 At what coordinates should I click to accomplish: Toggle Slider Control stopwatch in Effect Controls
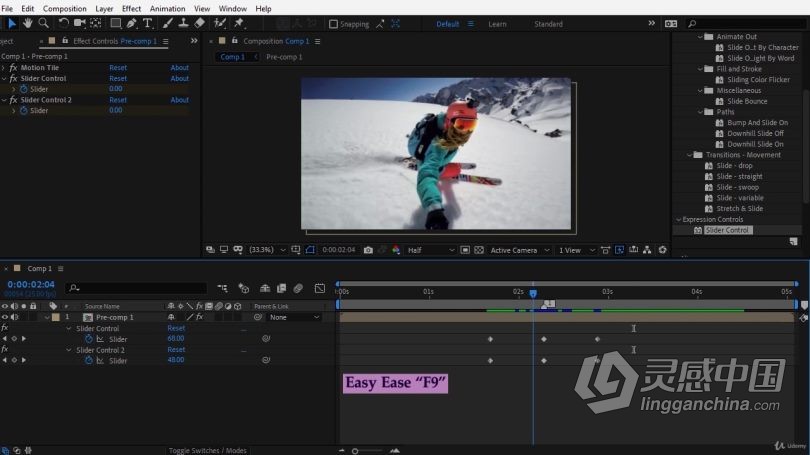(x=24, y=89)
